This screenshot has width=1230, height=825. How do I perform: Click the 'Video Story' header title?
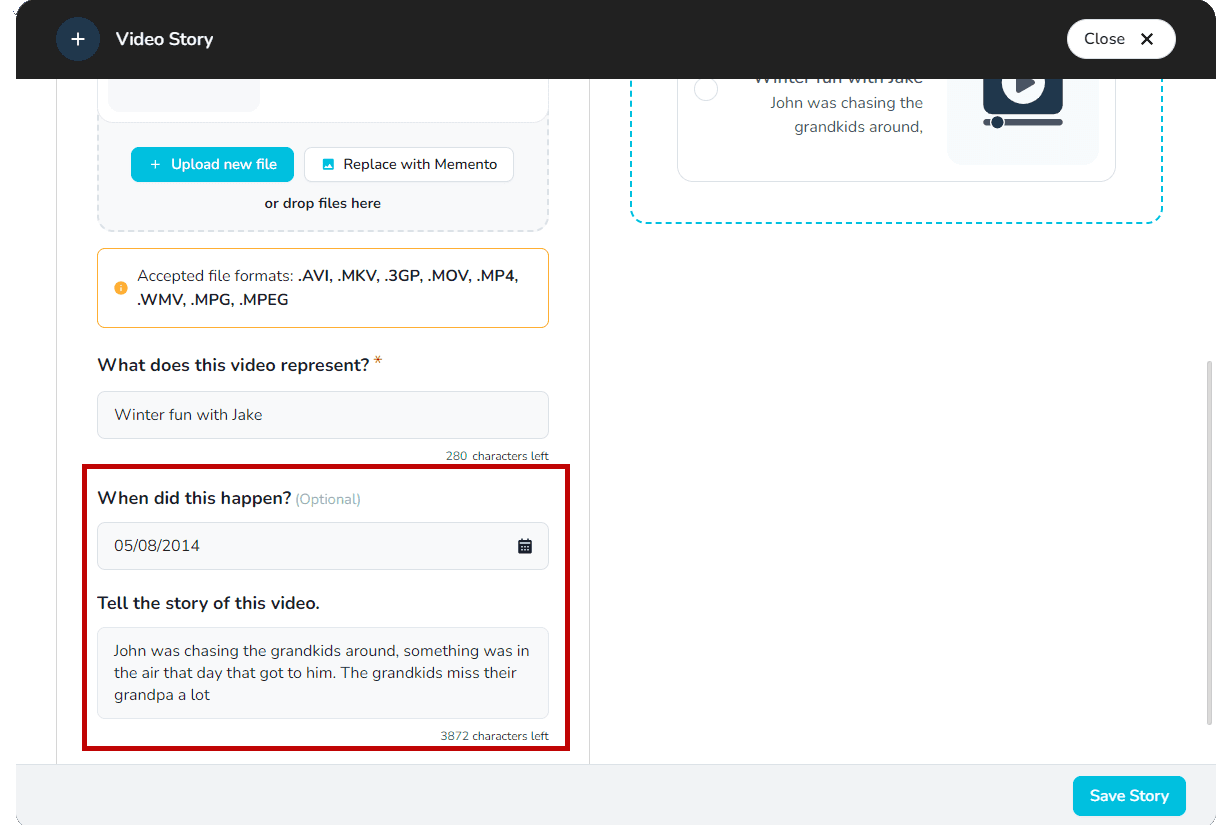click(164, 39)
